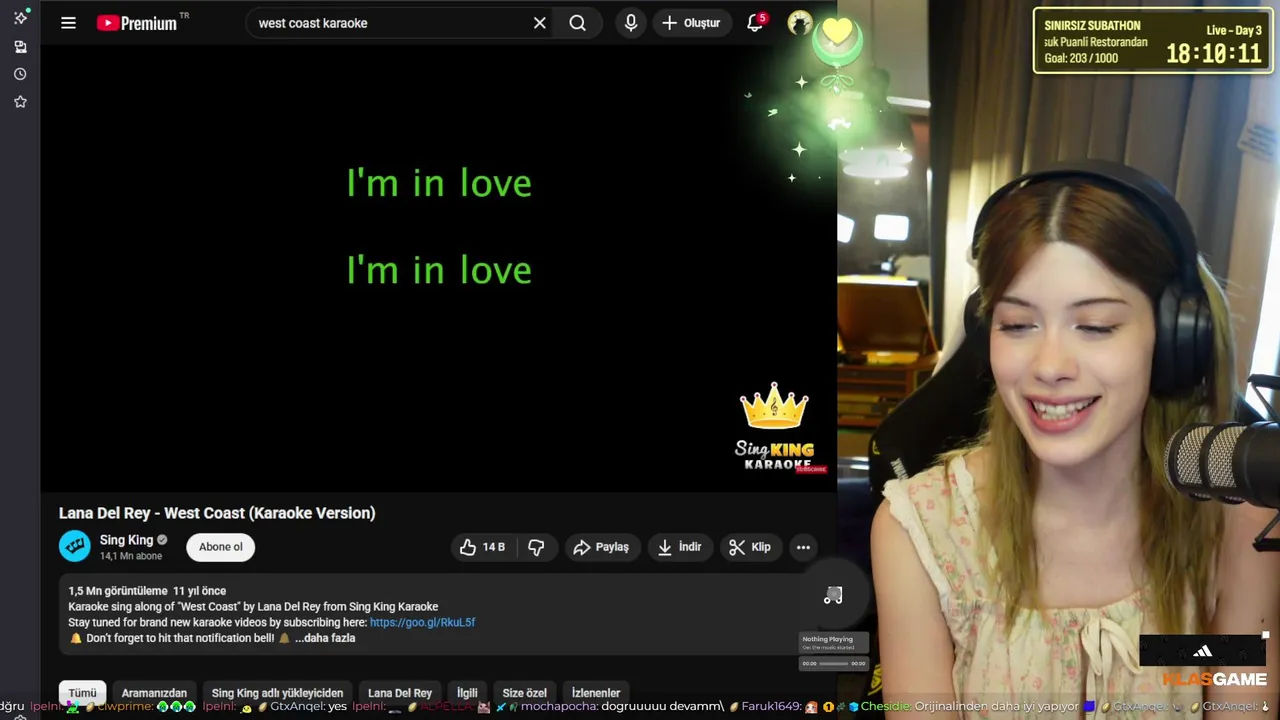Click the 'SINIRSIZ SUBATHON' overlay title
1280x720 pixels.
click(1092, 26)
